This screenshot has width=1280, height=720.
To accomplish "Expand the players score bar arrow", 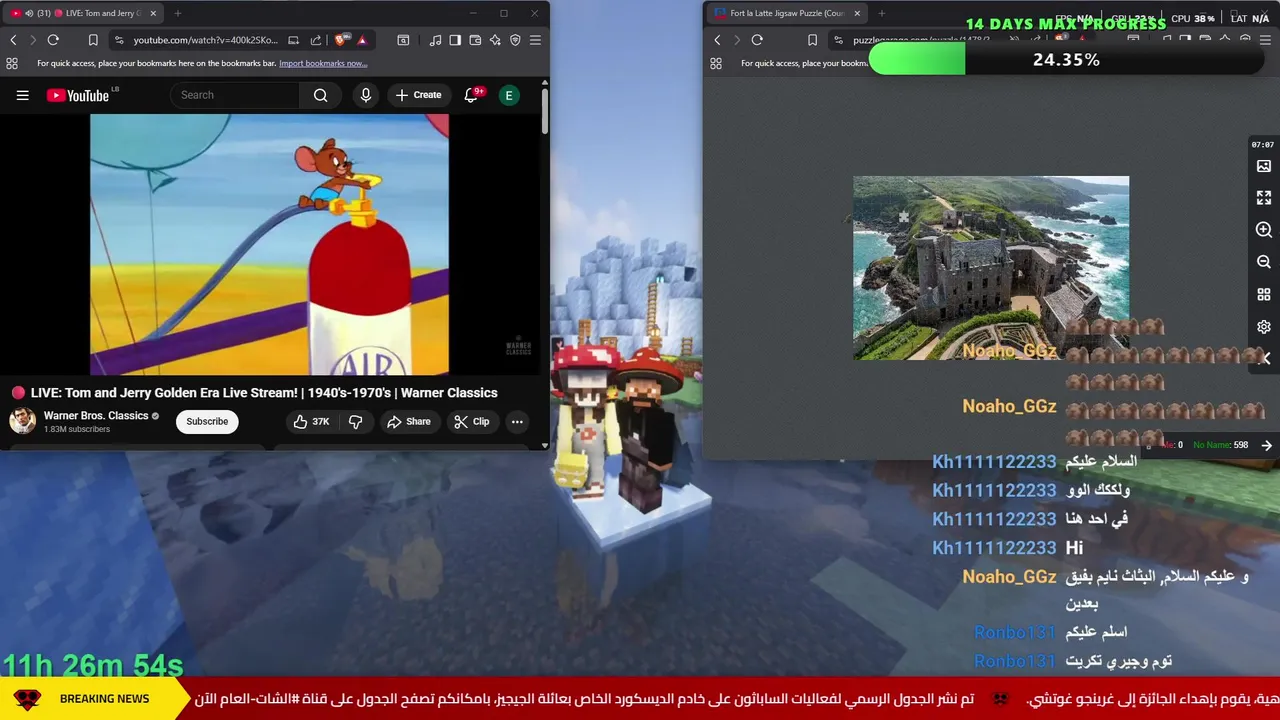I will click(1266, 445).
